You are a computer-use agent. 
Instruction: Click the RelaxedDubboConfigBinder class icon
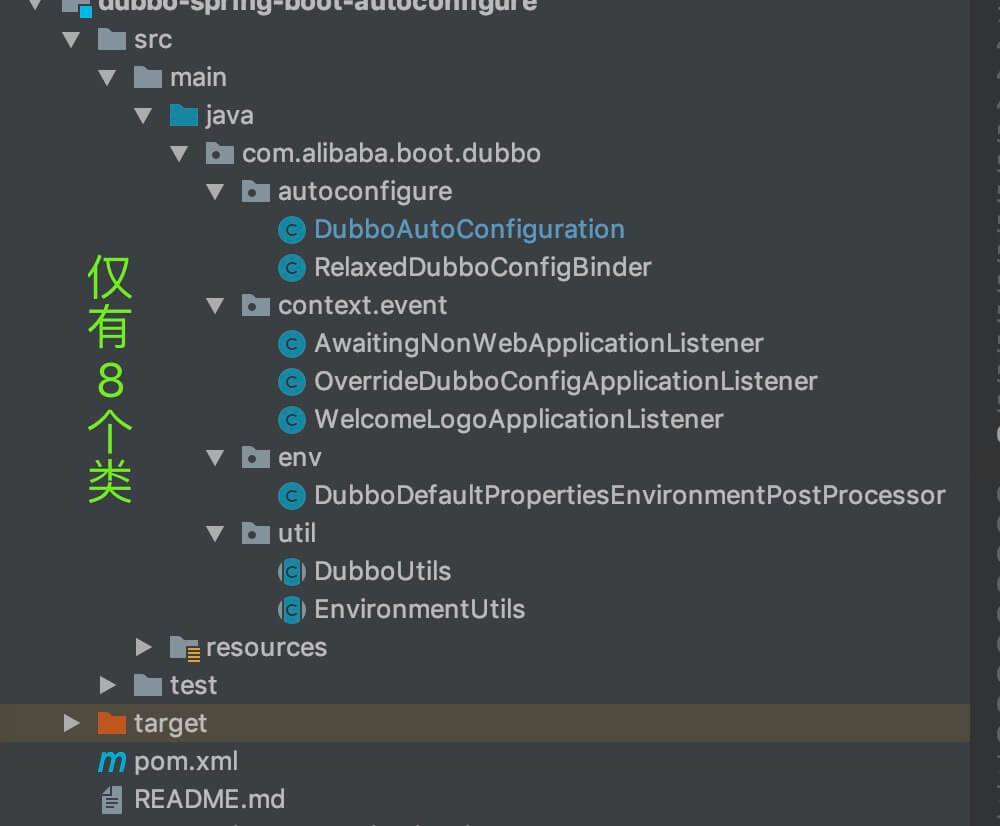click(291, 268)
